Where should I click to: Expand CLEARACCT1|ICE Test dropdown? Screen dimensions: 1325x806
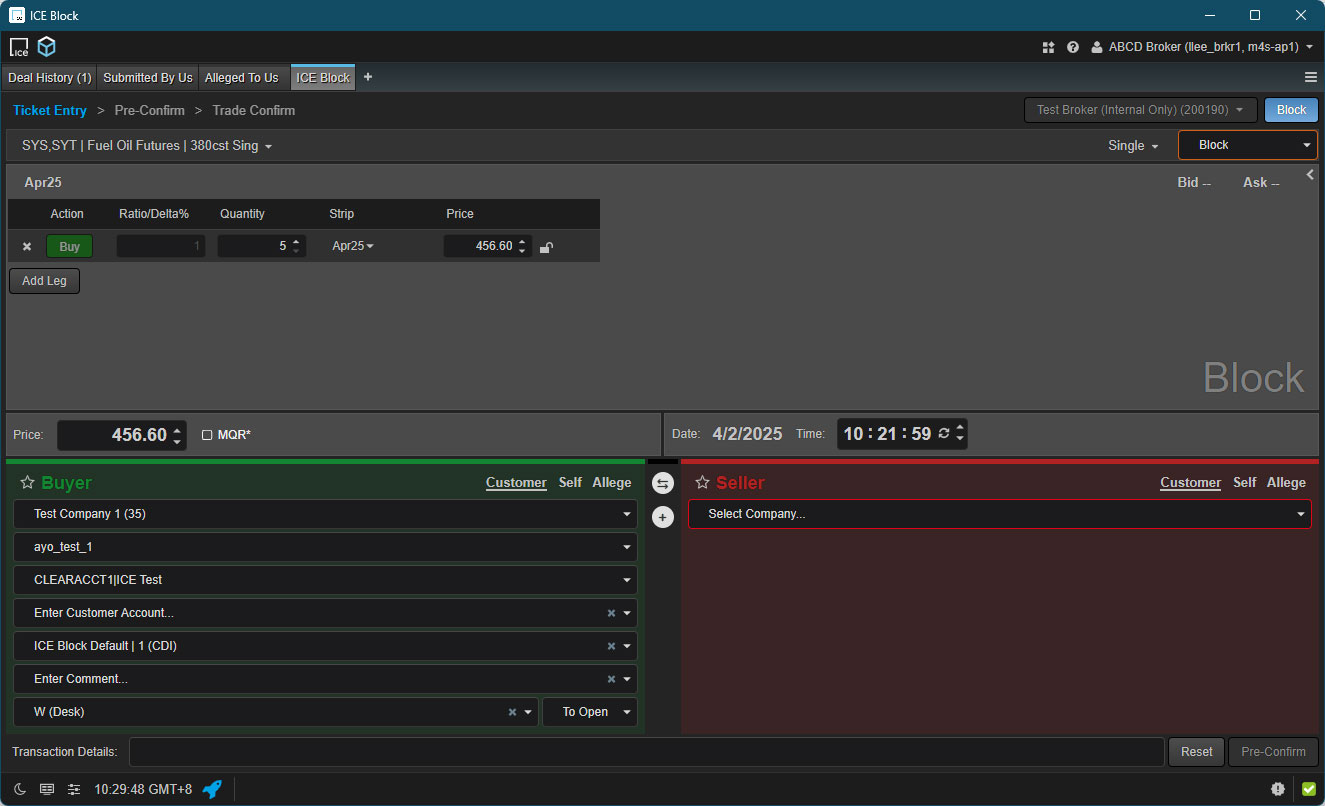[x=325, y=580]
